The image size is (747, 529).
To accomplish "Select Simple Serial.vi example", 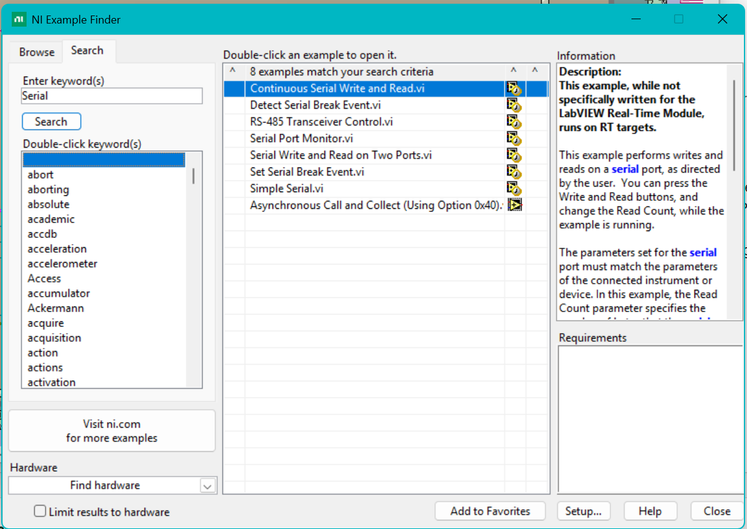I will [x=286, y=189].
